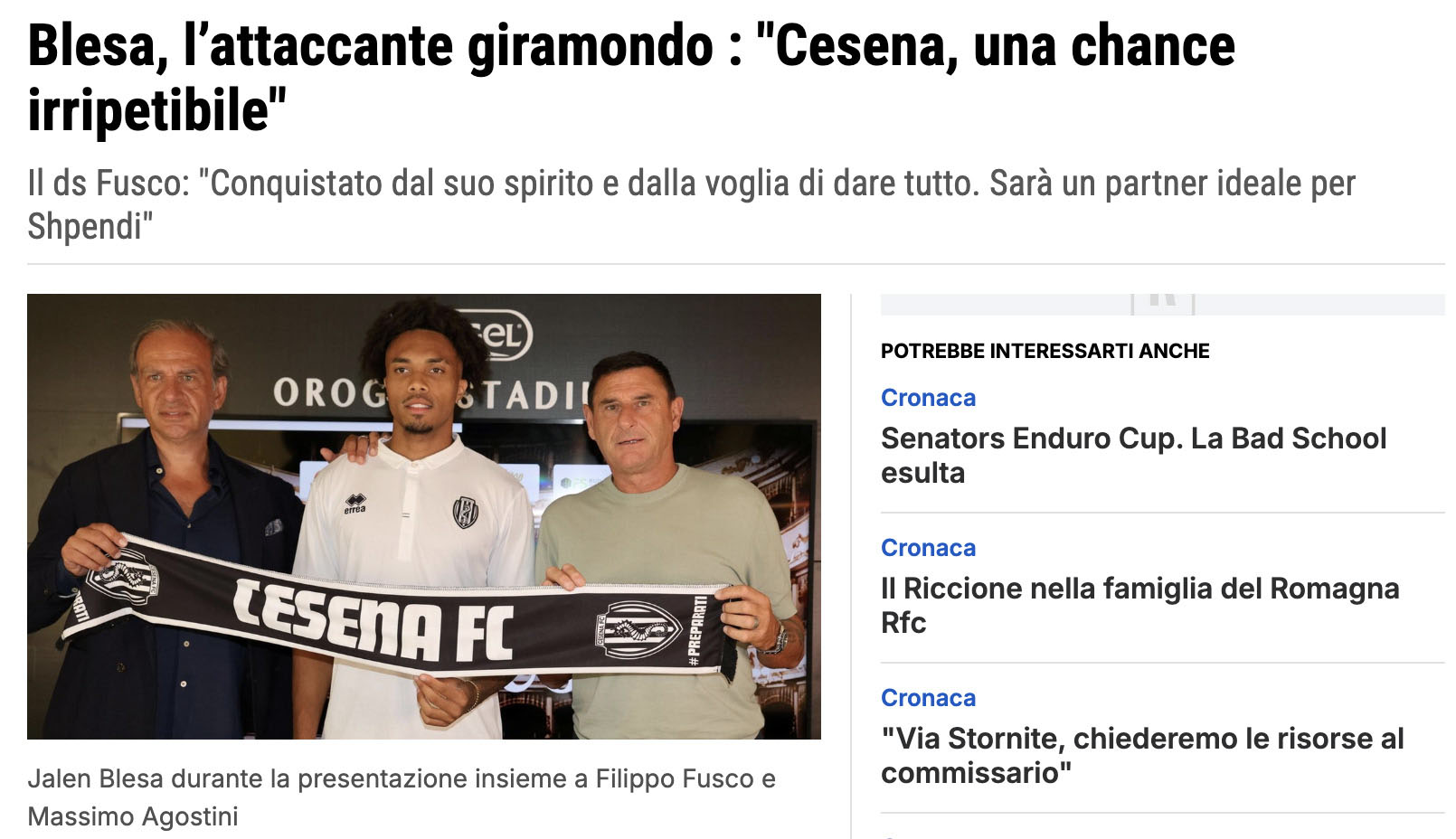
Task: Open the "Via Stornite" commissario article
Action: 1142,755
